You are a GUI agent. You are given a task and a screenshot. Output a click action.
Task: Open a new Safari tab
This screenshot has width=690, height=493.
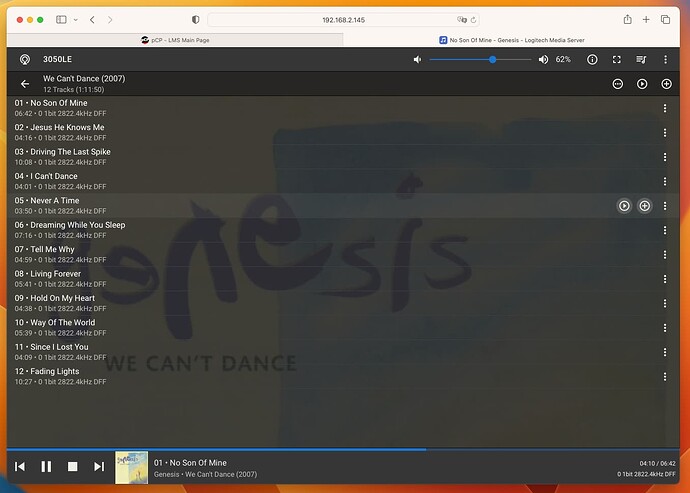[x=646, y=20]
